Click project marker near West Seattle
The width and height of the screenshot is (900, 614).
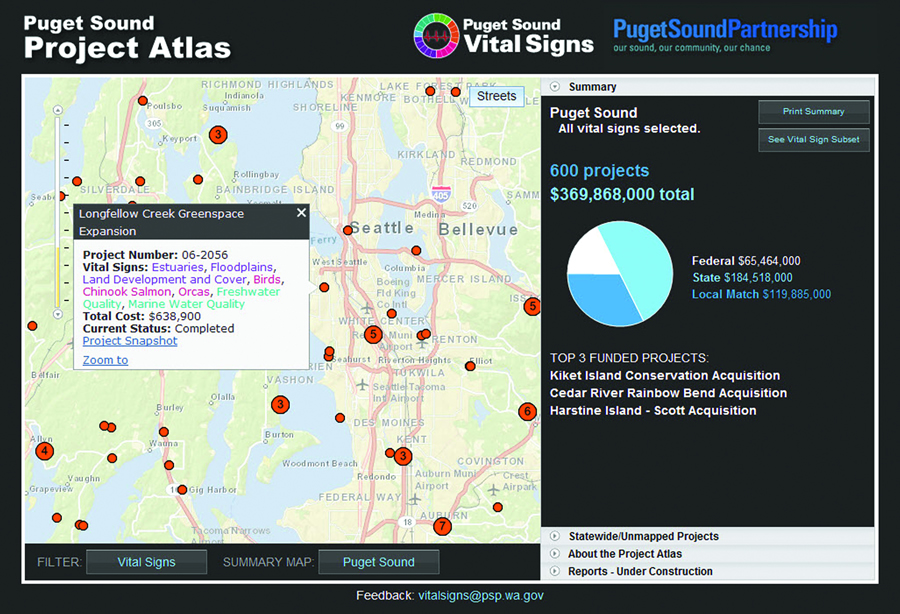(324, 287)
